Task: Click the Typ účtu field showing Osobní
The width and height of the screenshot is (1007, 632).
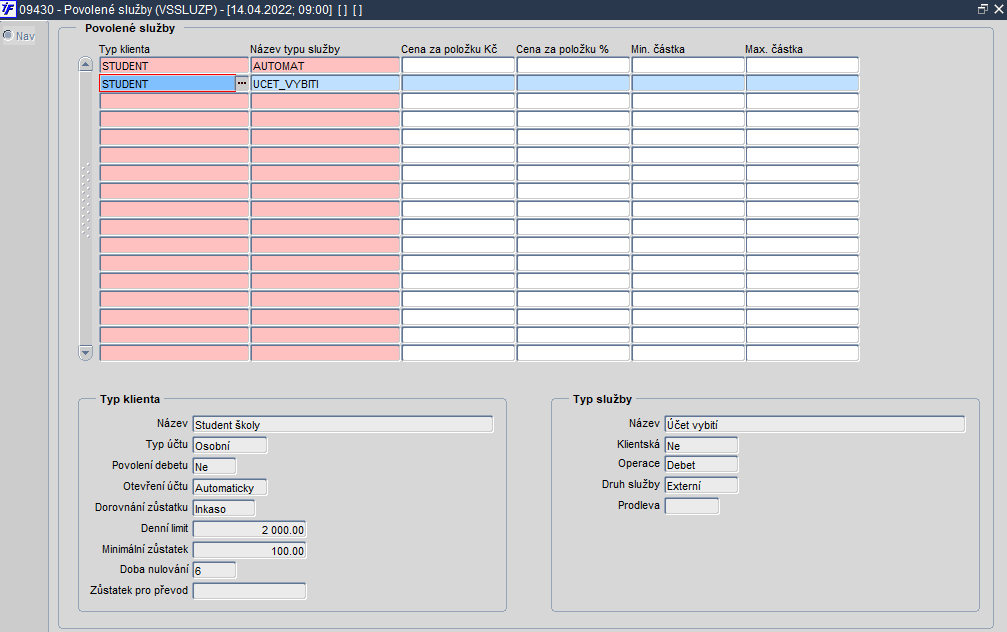Action: pyautogui.click(x=230, y=445)
